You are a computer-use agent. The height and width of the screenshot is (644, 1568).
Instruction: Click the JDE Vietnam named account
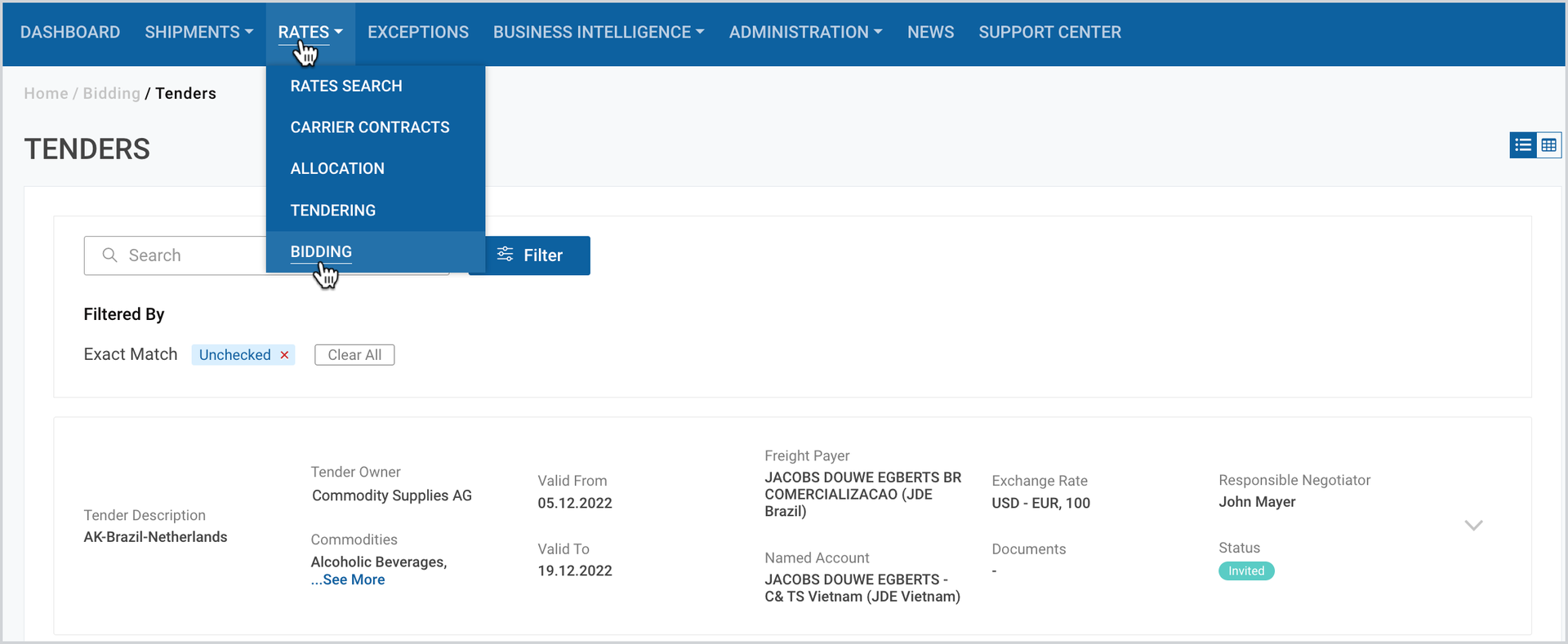(x=862, y=588)
